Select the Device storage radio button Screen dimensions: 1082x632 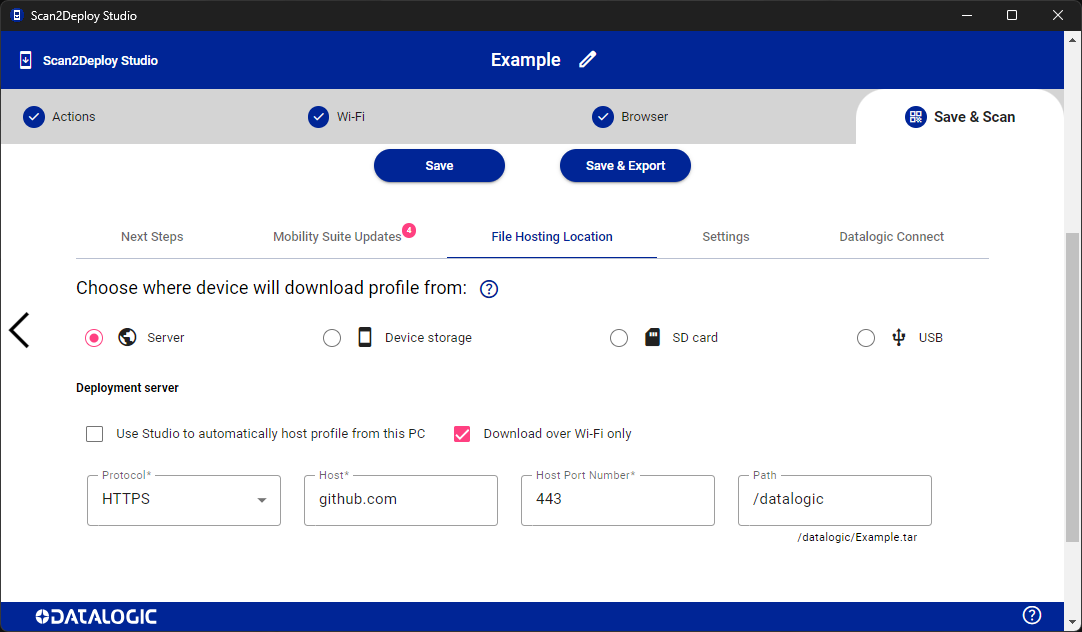click(332, 337)
